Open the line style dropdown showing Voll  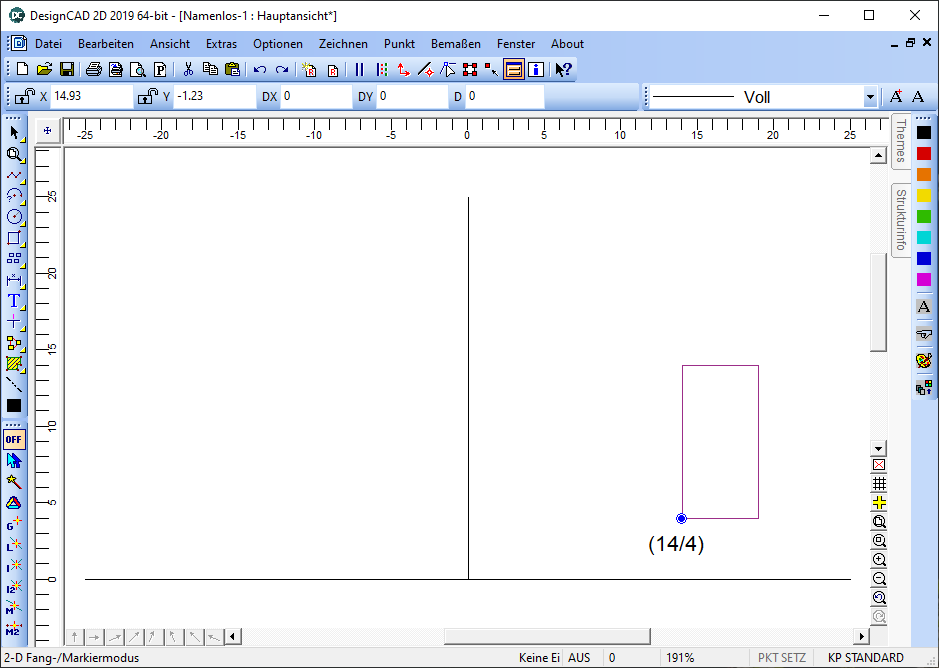click(x=869, y=97)
